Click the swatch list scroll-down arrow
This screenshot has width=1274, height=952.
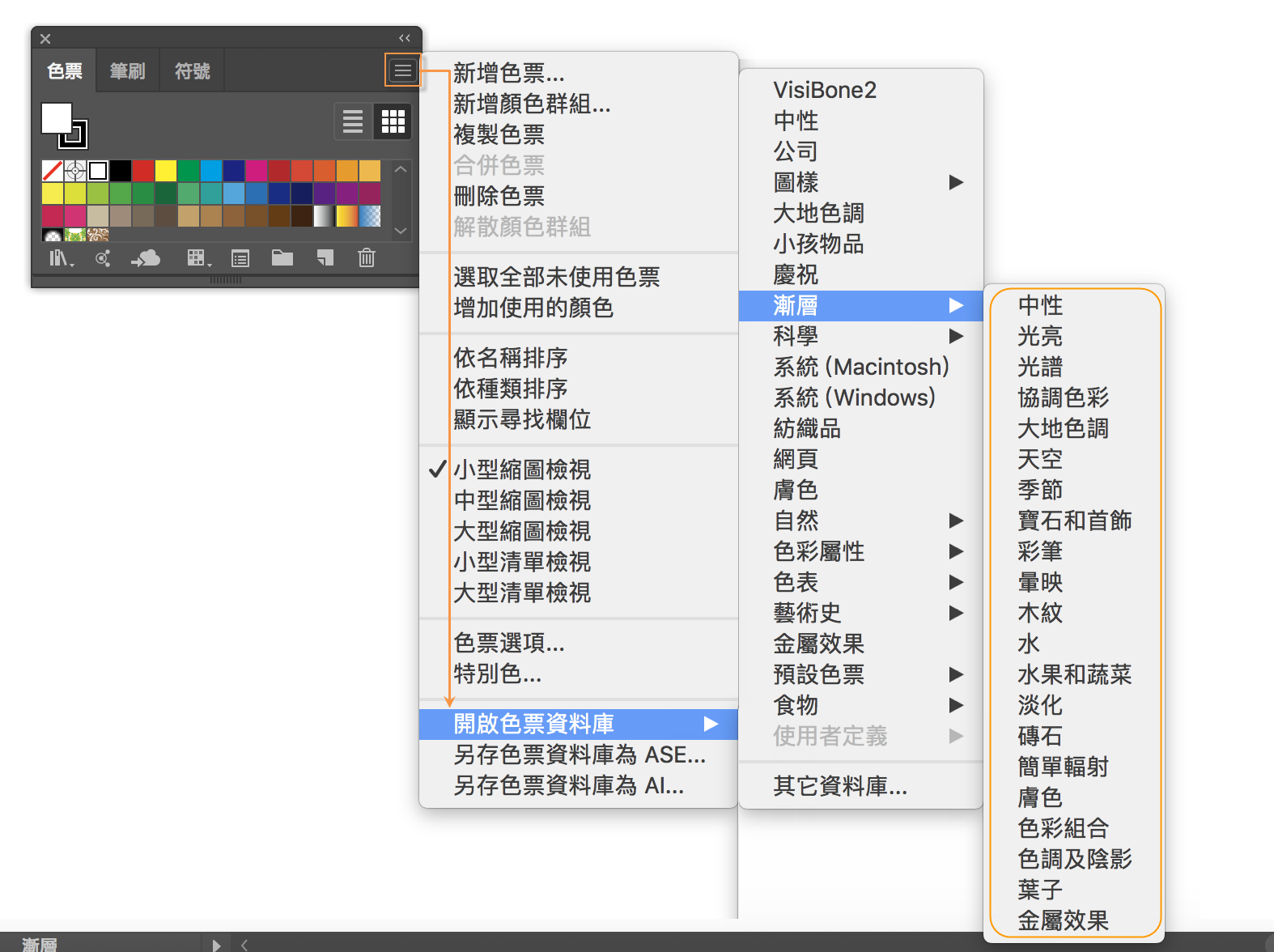pos(401,231)
